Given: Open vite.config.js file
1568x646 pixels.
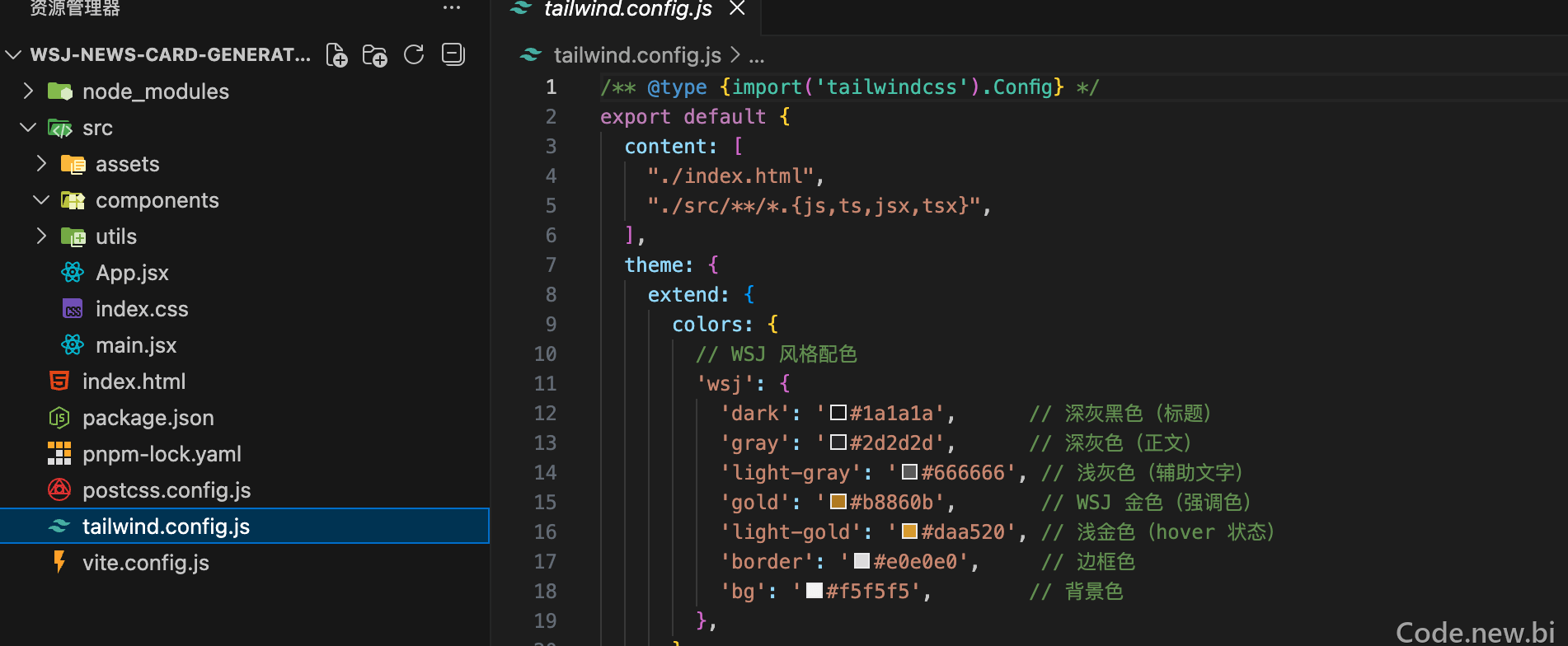Looking at the screenshot, I should 146,563.
